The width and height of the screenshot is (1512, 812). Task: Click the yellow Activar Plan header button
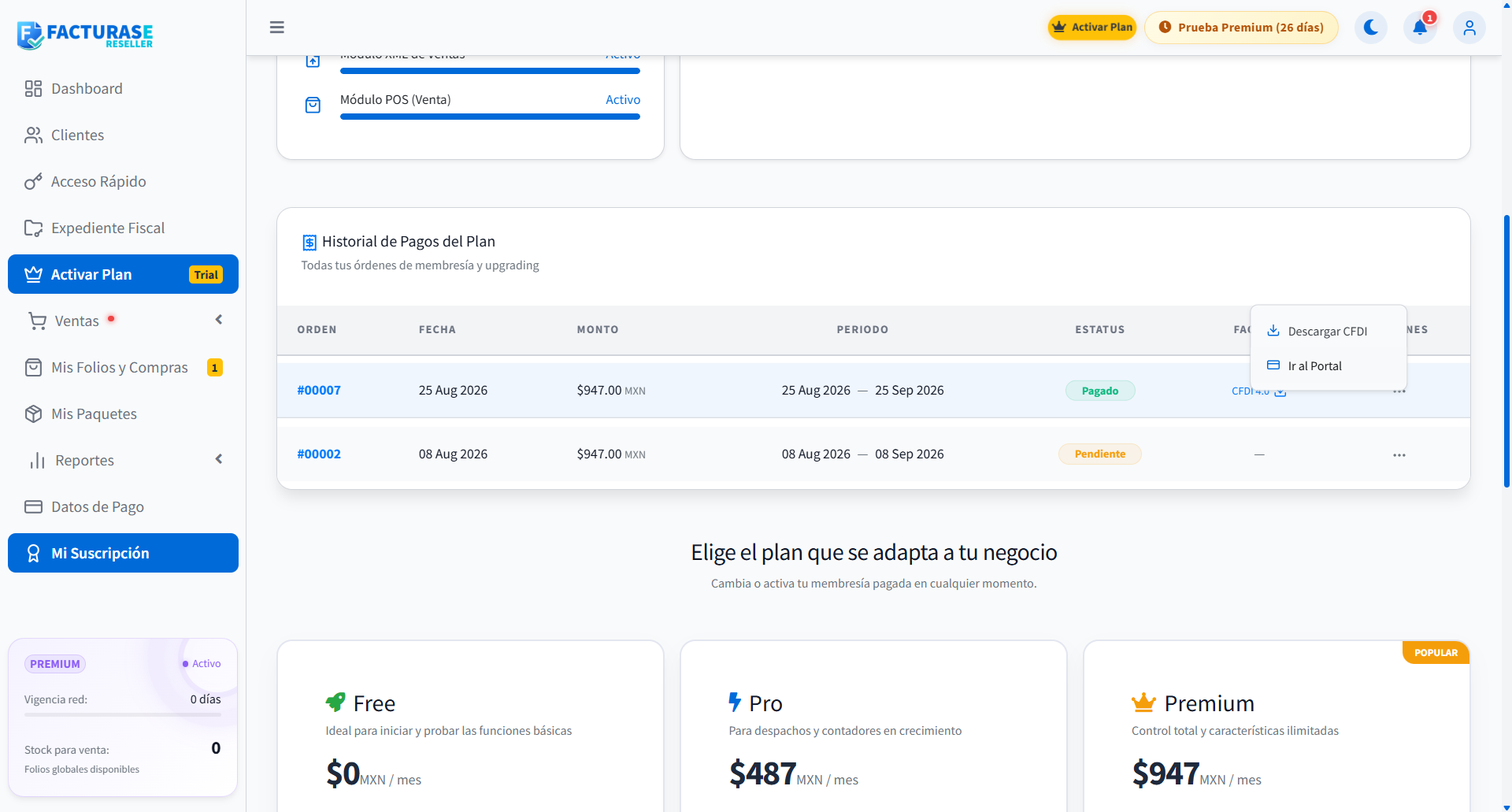tap(1092, 28)
